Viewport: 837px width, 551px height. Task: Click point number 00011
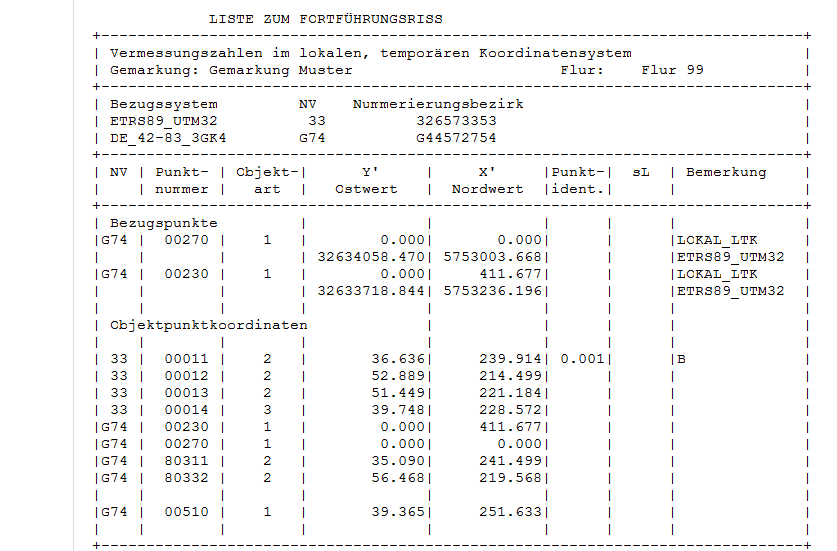[x=187, y=359]
